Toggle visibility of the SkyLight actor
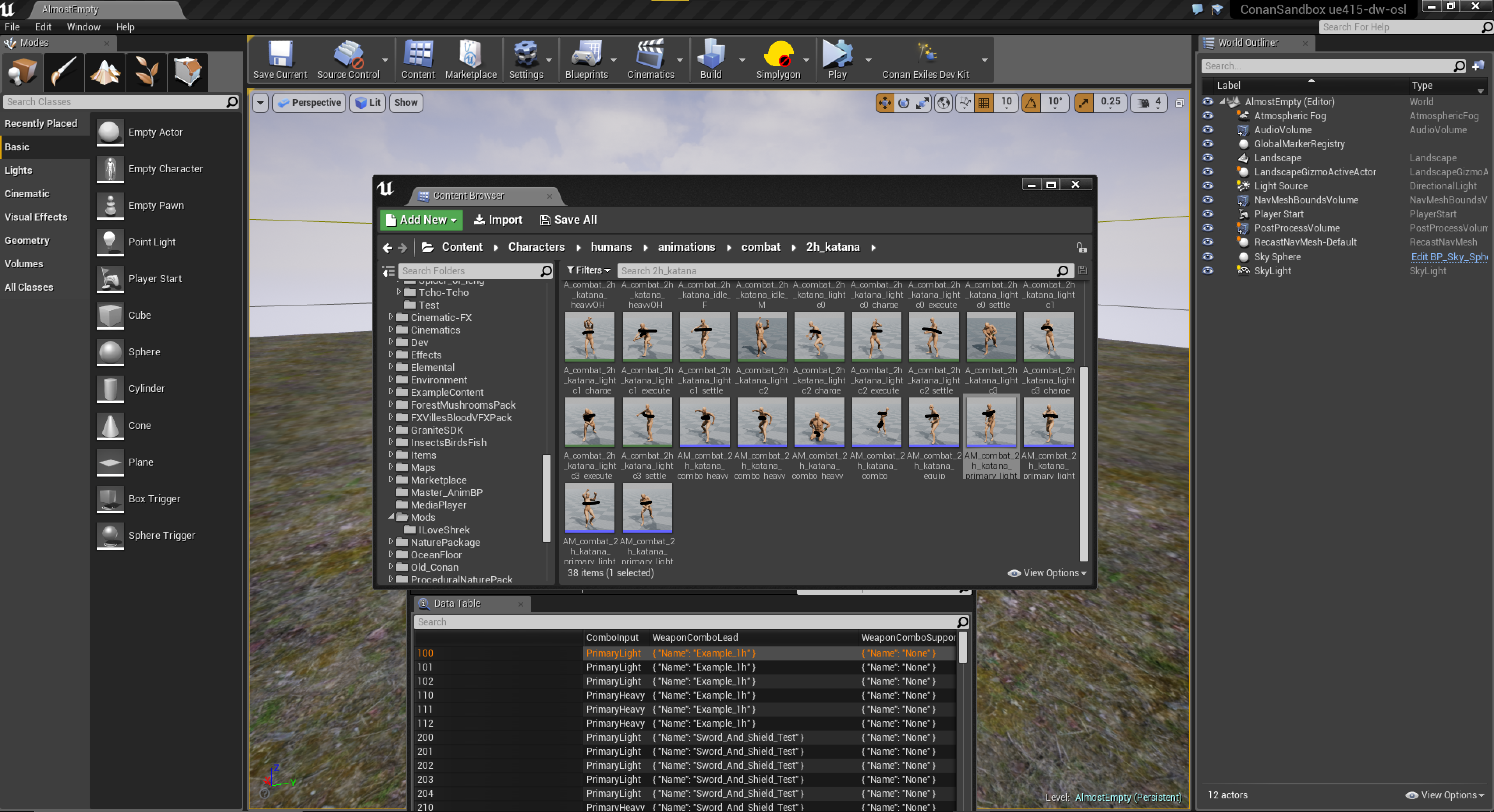Viewport: 1494px width, 812px height. [1207, 271]
